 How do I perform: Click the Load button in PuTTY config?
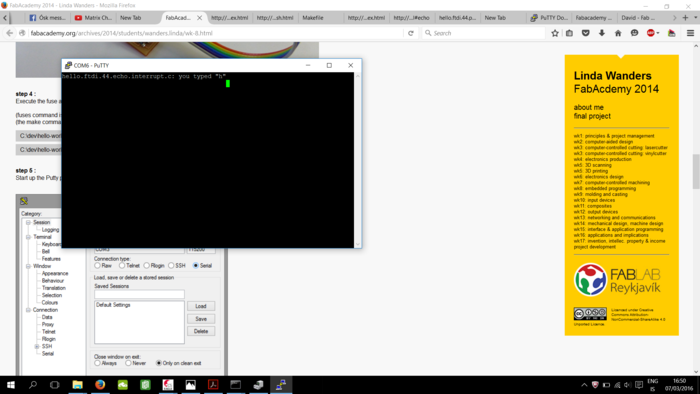[201, 306]
